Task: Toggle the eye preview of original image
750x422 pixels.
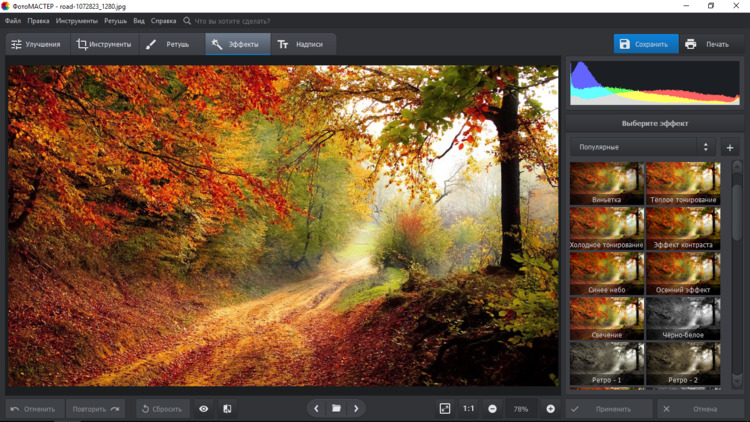Action: click(204, 409)
